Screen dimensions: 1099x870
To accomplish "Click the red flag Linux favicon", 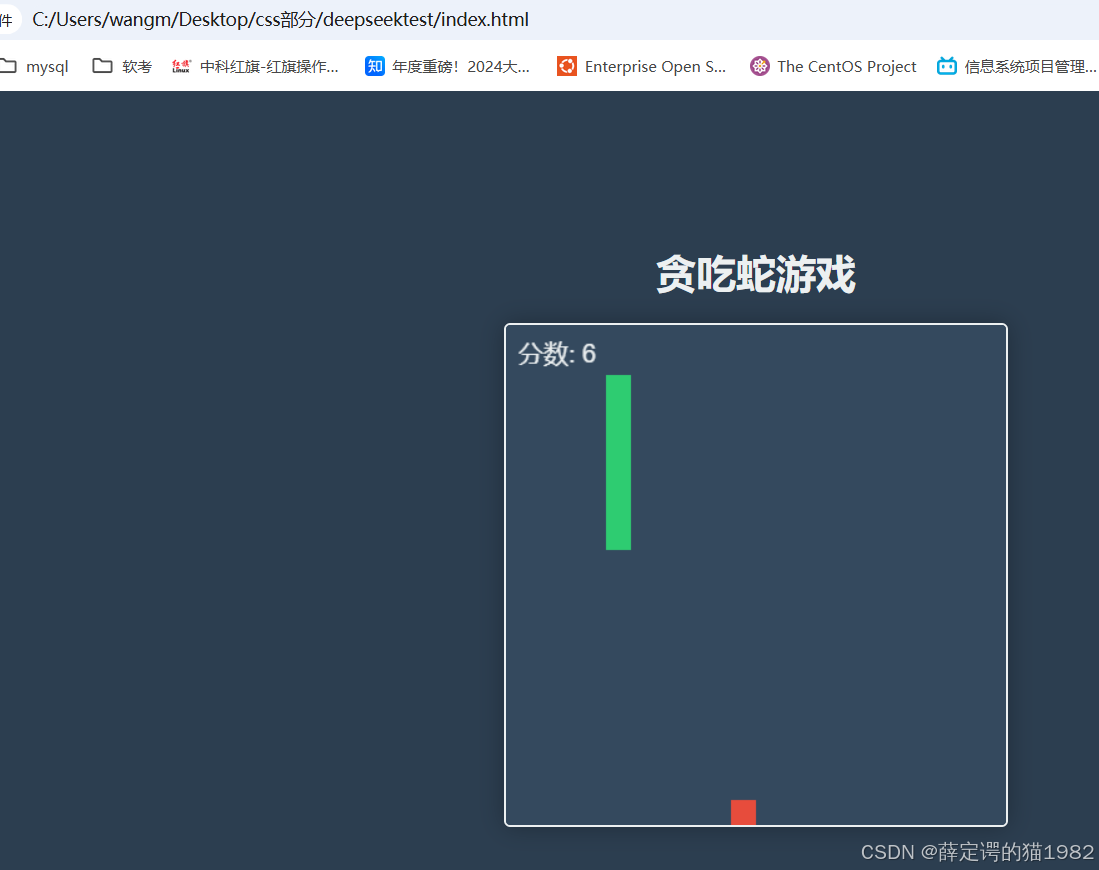I will tap(181, 66).
